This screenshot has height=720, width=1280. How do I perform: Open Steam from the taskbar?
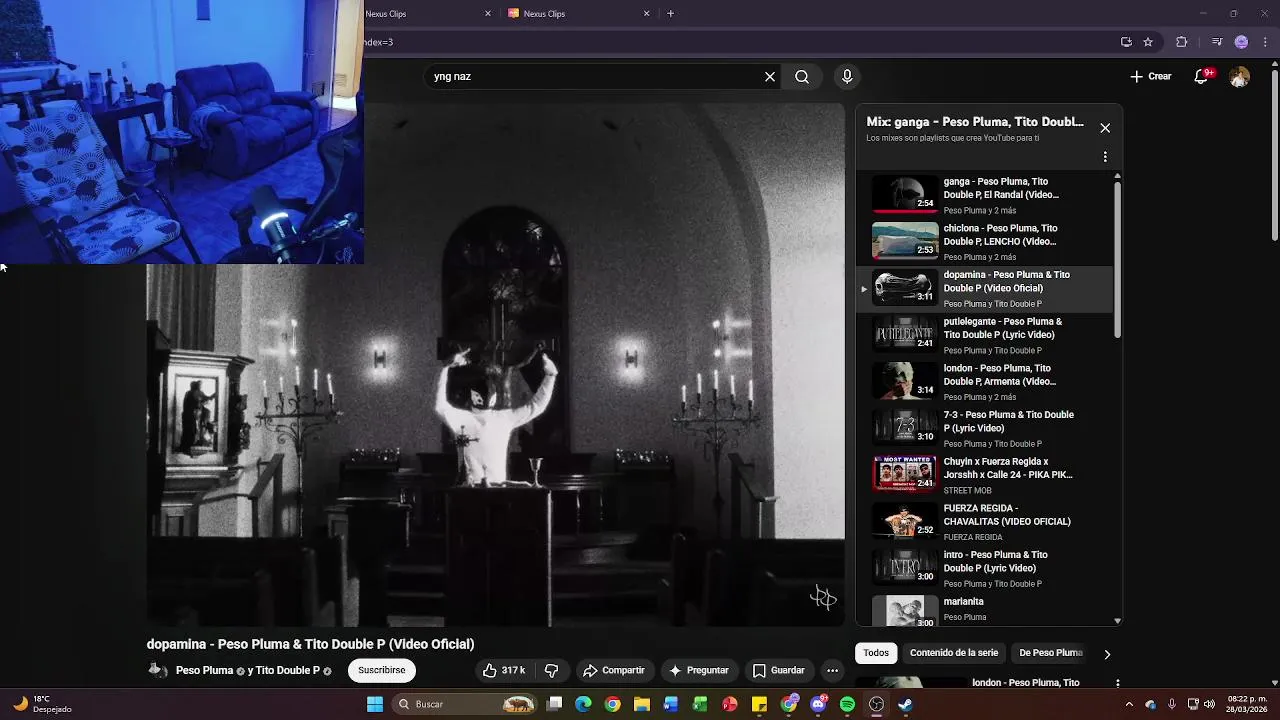tap(905, 704)
